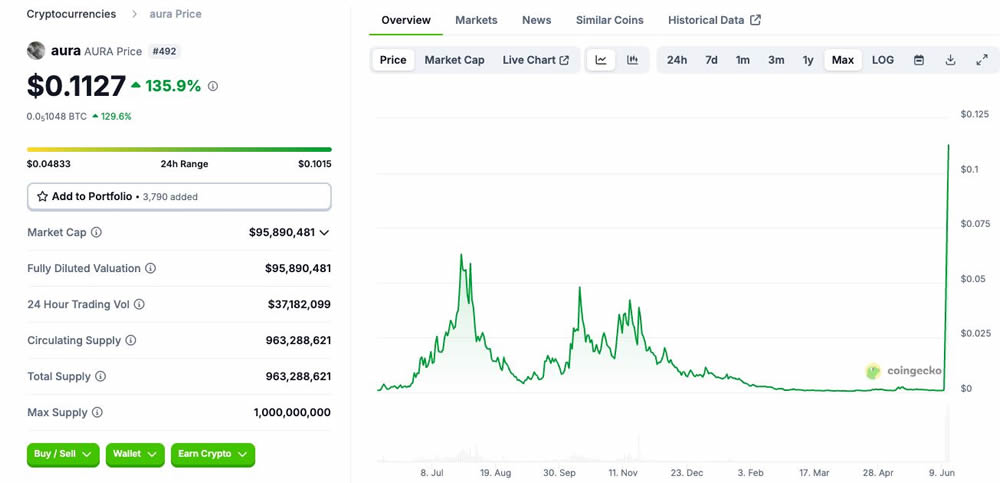Click the aura Price breadcrumb text
This screenshot has width=1000, height=483.
click(175, 14)
